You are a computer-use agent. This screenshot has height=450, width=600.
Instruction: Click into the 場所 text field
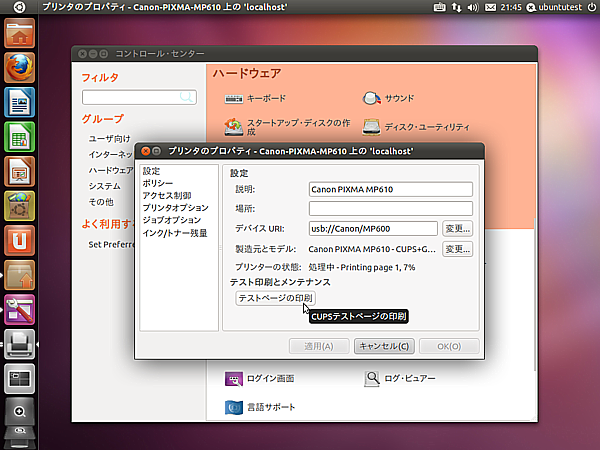390,209
